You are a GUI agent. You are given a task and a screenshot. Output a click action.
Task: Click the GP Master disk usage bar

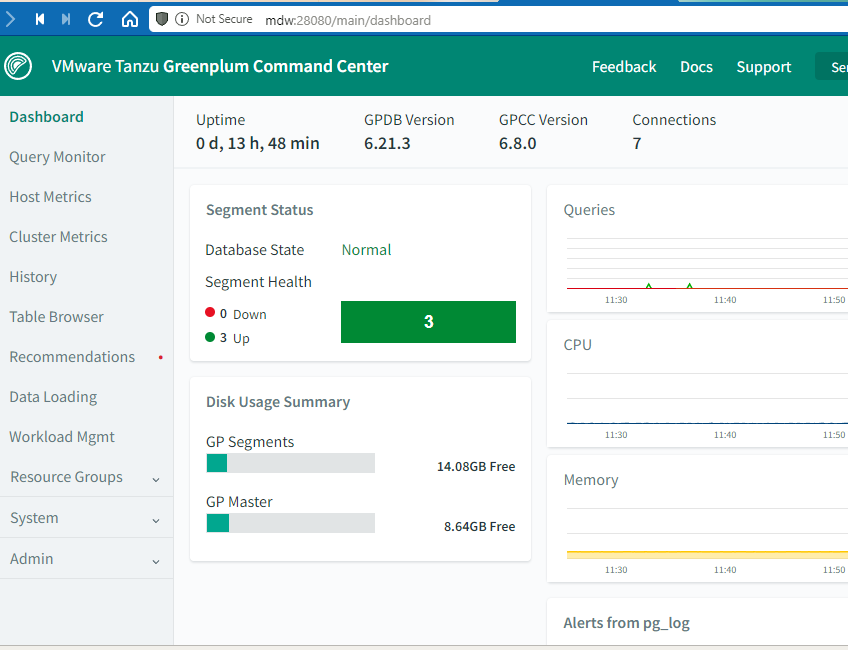point(290,523)
